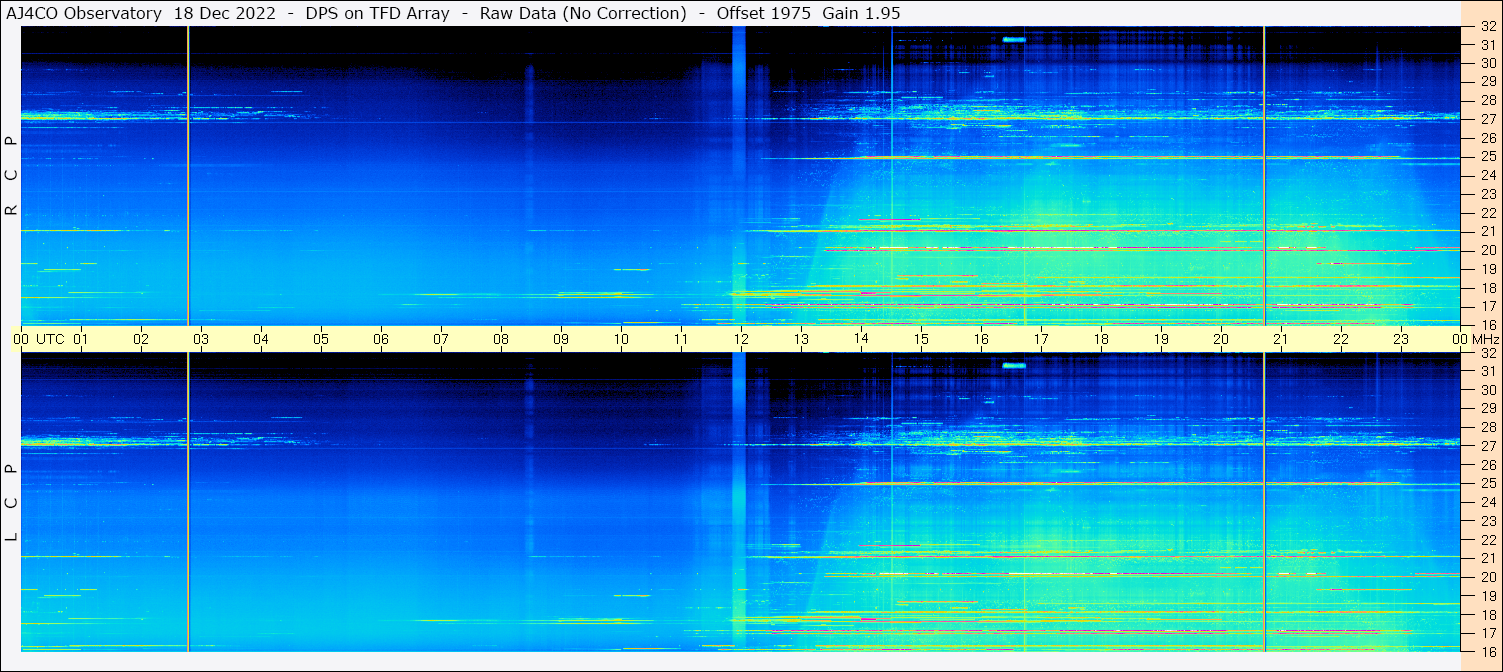Select the 20 UTC tick on the time axis

pyautogui.click(x=1221, y=339)
